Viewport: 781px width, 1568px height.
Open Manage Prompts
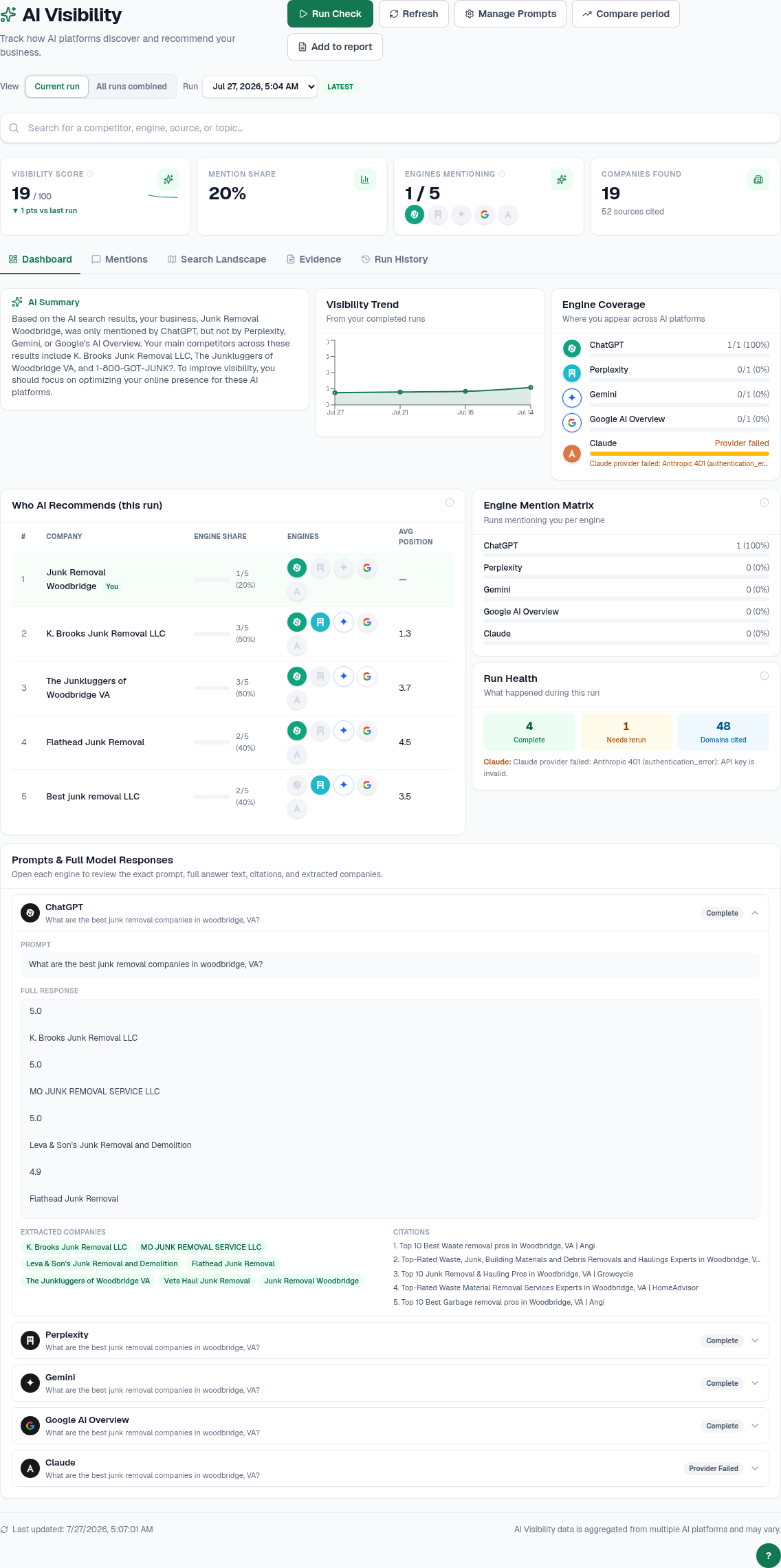click(510, 14)
